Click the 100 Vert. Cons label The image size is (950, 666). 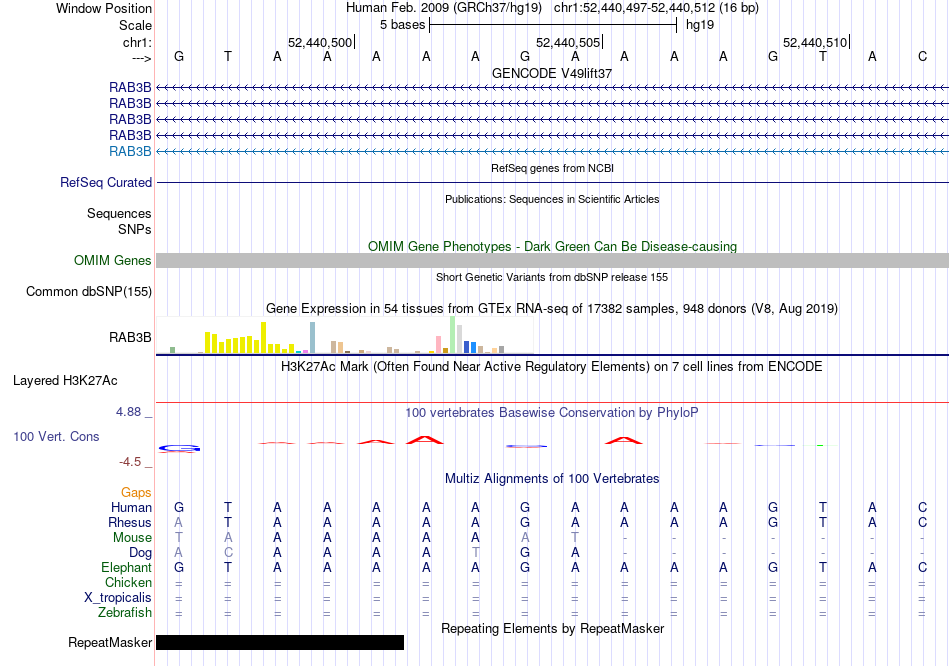pyautogui.click(x=56, y=436)
